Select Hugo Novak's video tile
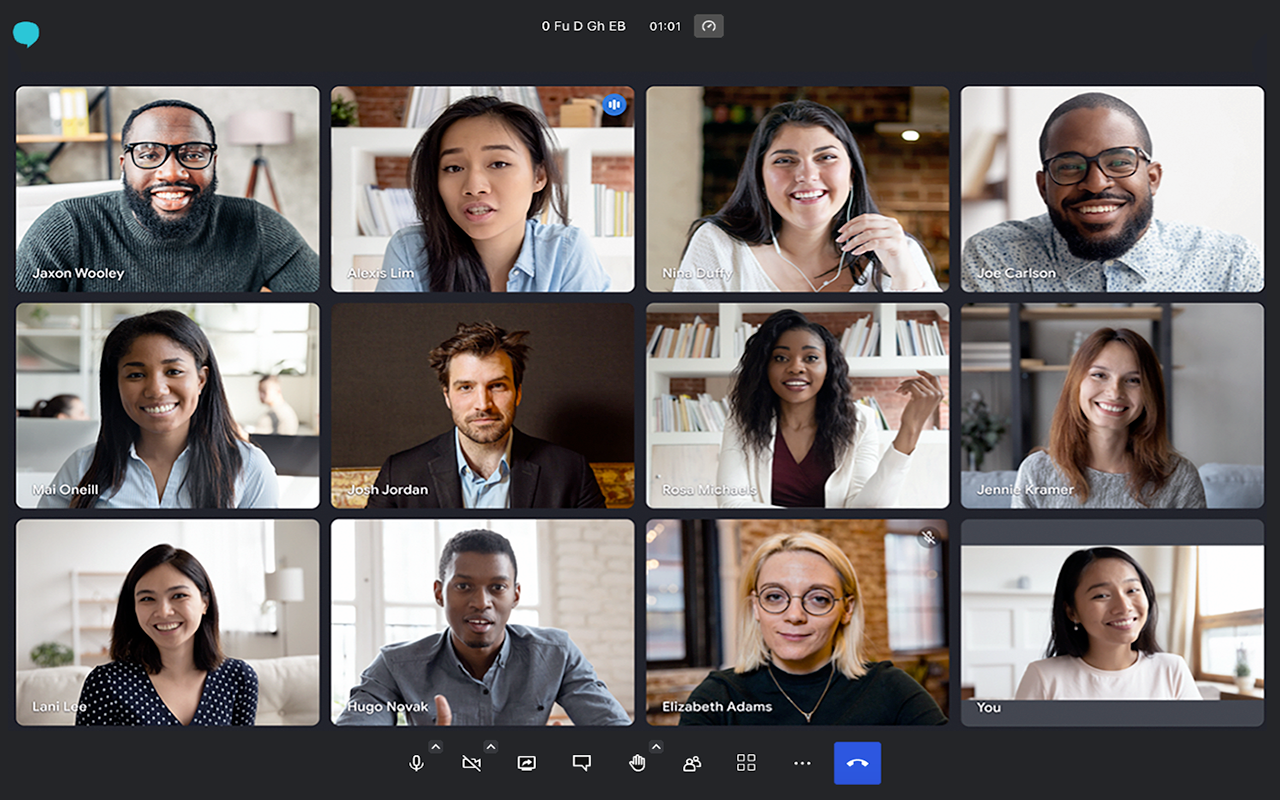This screenshot has height=800, width=1280. (483, 622)
